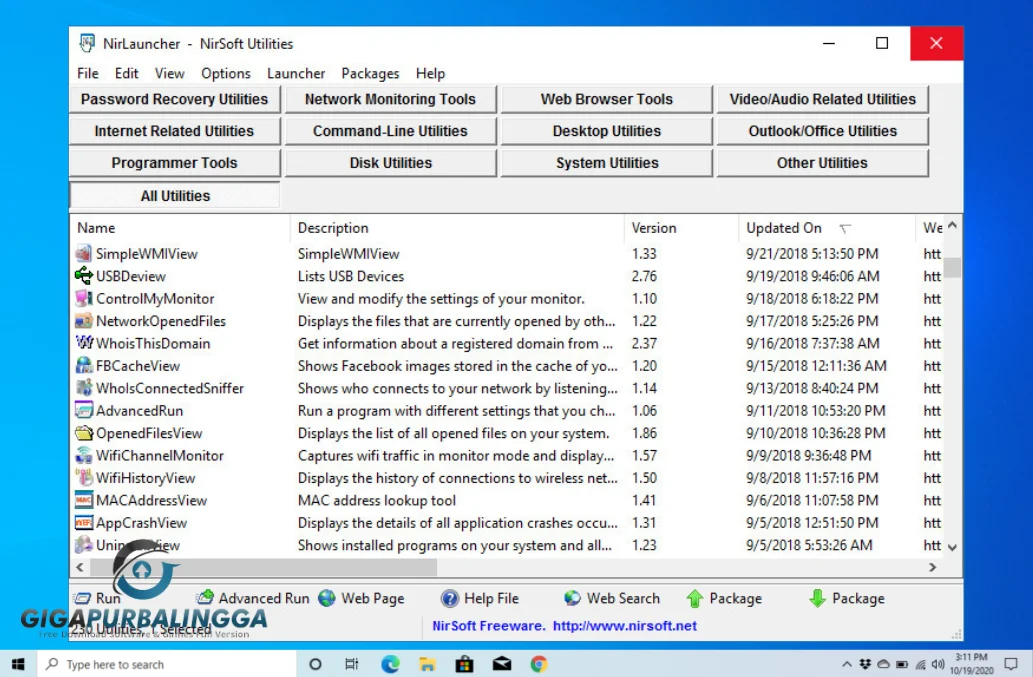This screenshot has width=1033, height=677.
Task: Click the vertical scrollbar down arrow
Action: coord(952,547)
